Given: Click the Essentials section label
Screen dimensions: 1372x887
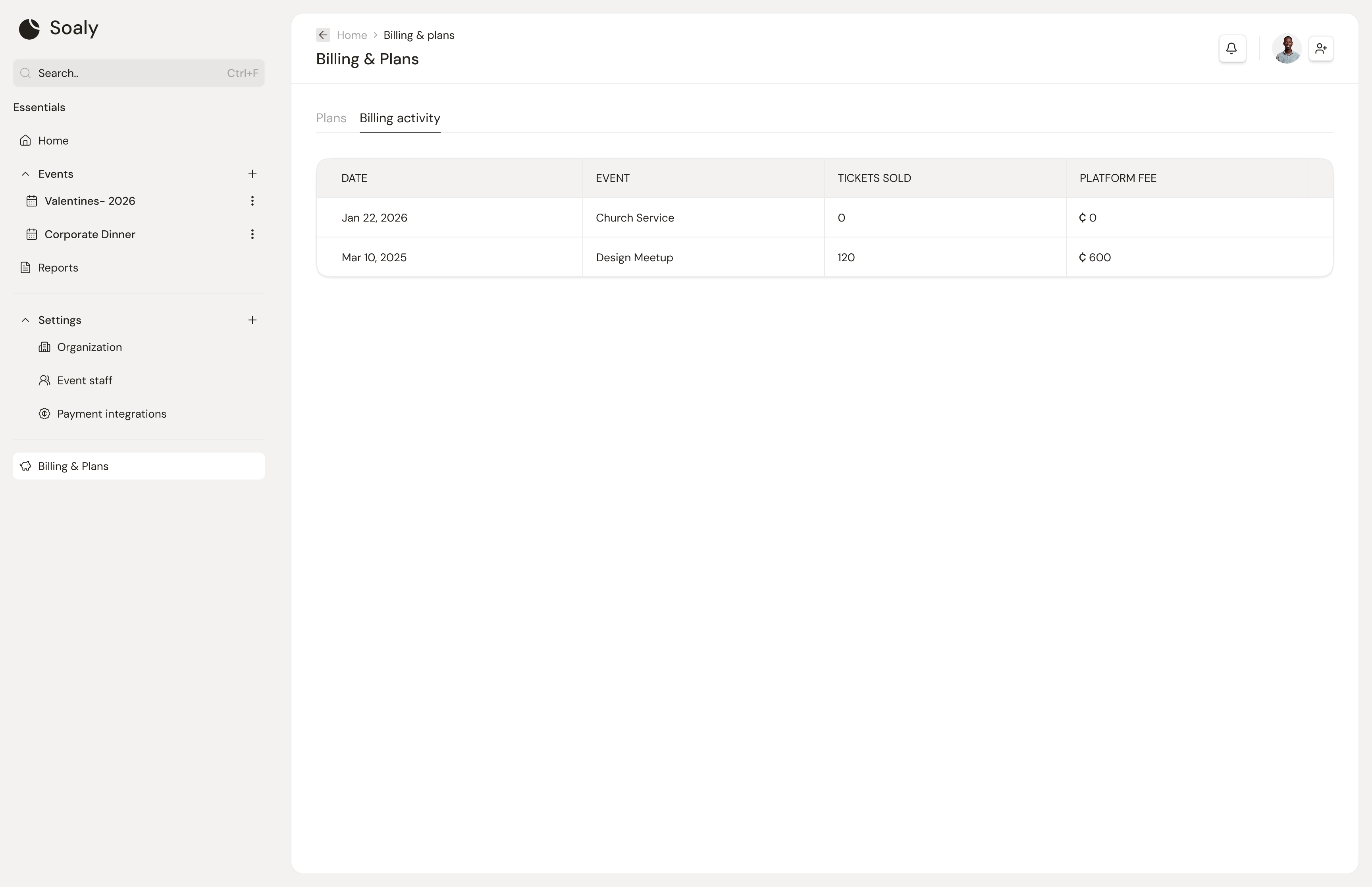Looking at the screenshot, I should pyautogui.click(x=39, y=108).
